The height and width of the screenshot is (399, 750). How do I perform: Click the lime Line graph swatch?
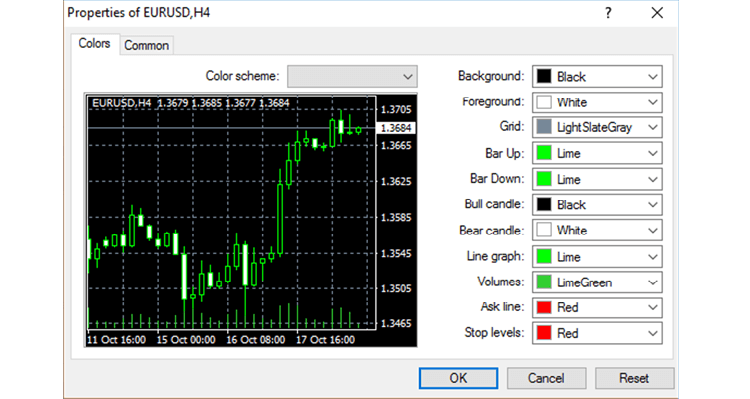pyautogui.click(x=544, y=256)
